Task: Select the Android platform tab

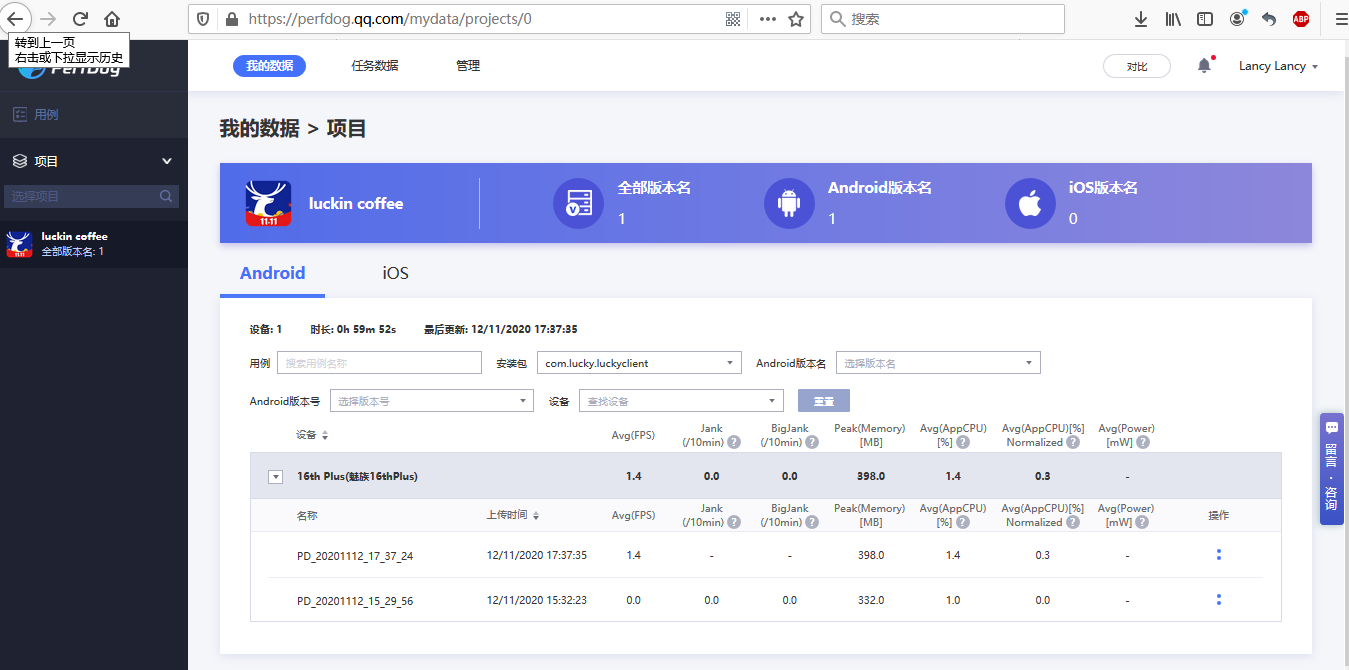Action: [273, 273]
